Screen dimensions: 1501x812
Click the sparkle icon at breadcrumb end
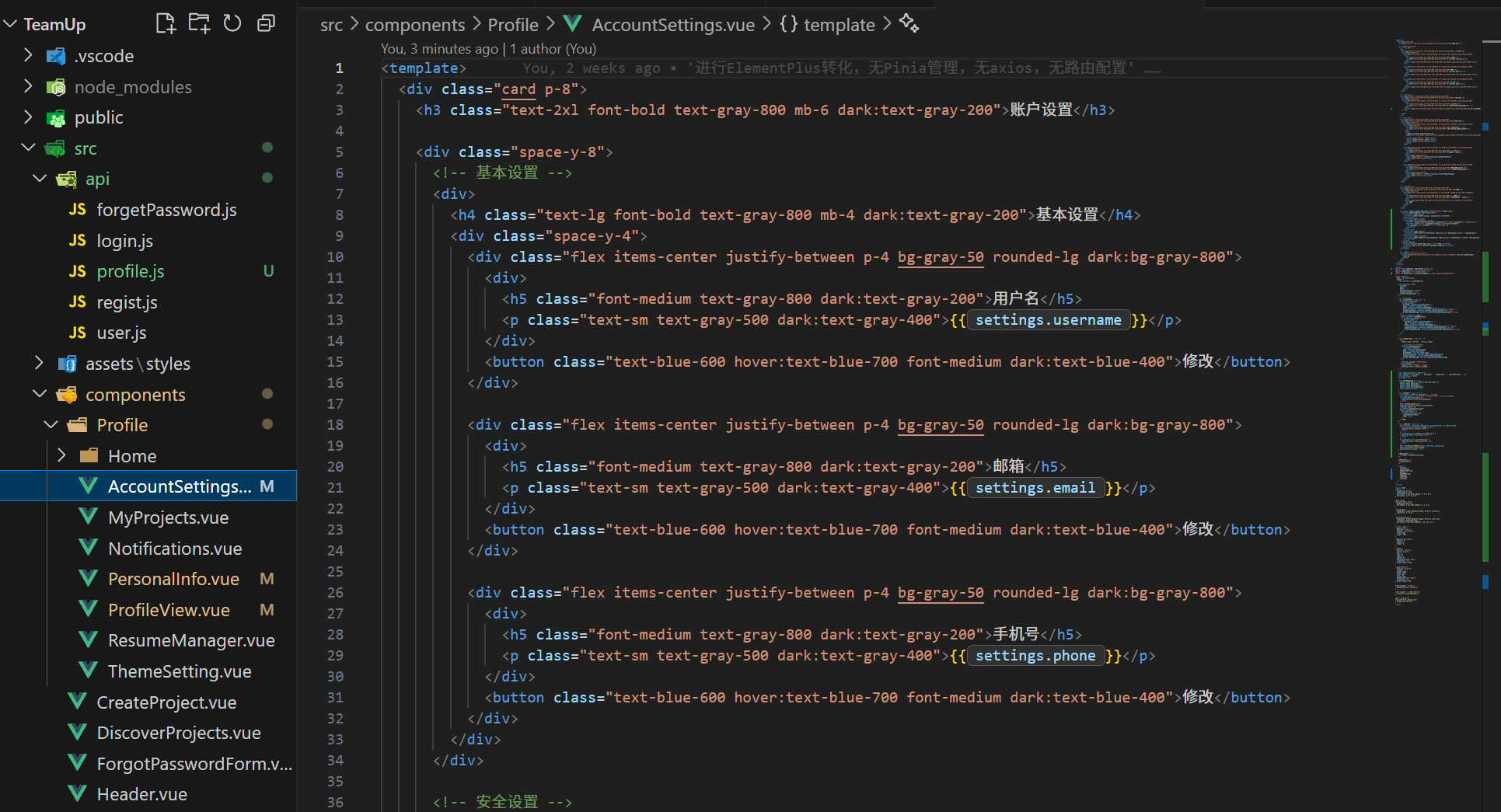[x=909, y=24]
